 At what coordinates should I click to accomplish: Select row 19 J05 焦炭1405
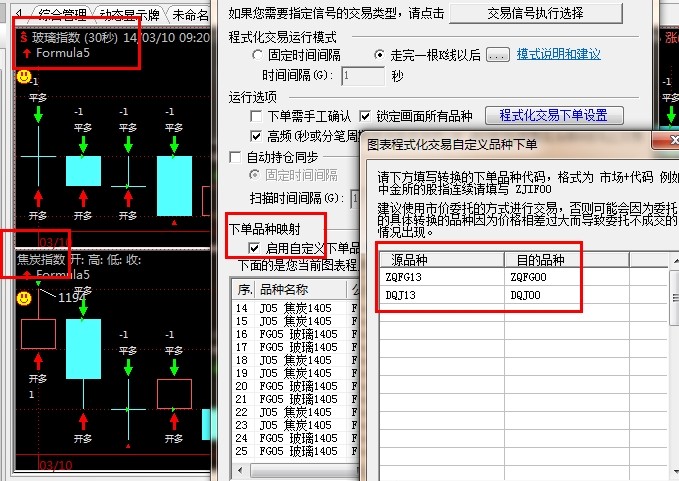coord(295,373)
